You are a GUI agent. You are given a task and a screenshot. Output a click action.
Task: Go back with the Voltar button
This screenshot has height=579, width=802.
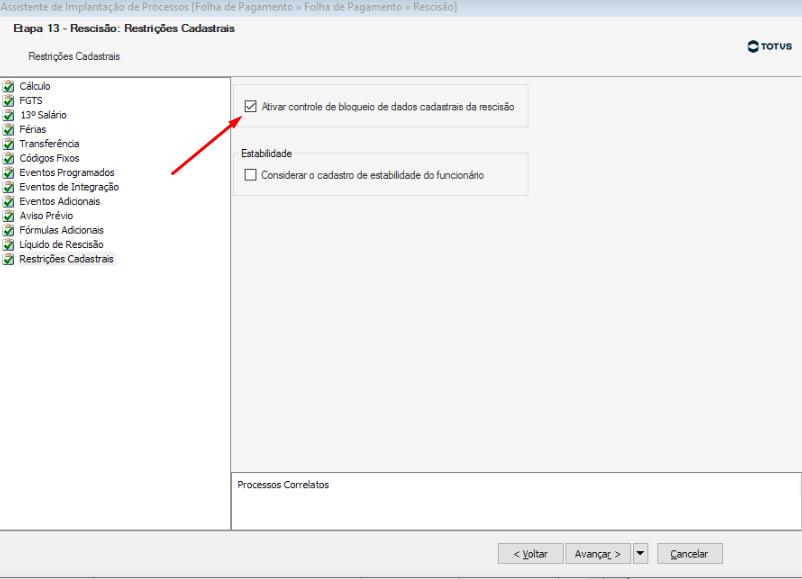click(530, 553)
